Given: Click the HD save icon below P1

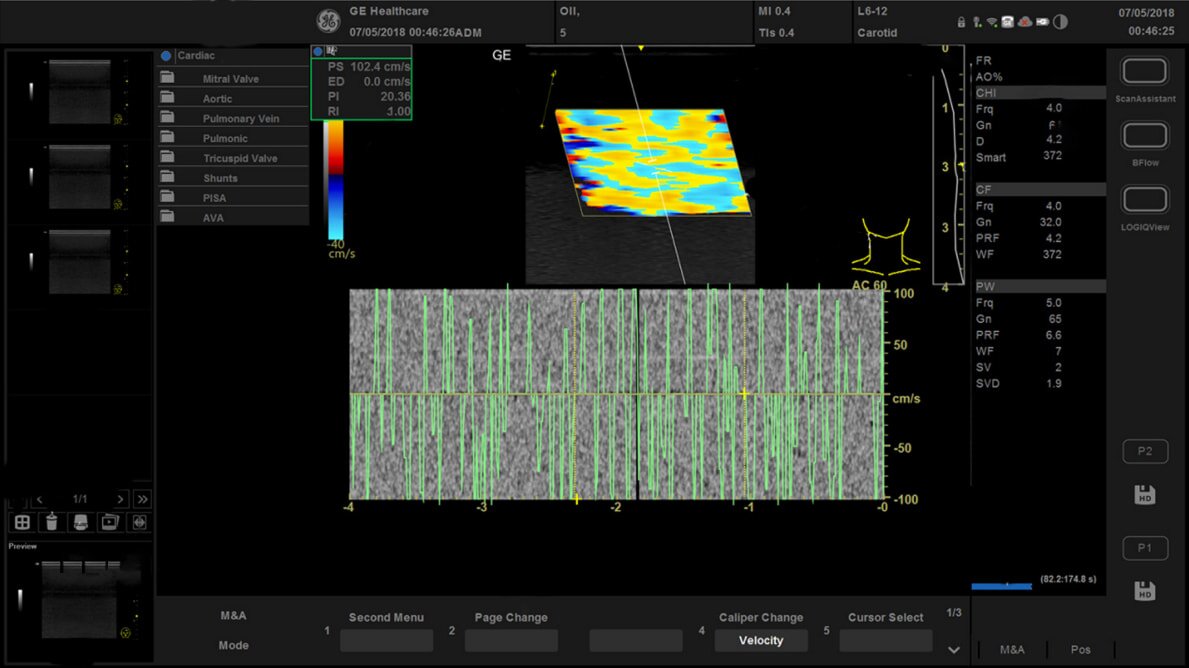Looking at the screenshot, I should pos(1145,591).
